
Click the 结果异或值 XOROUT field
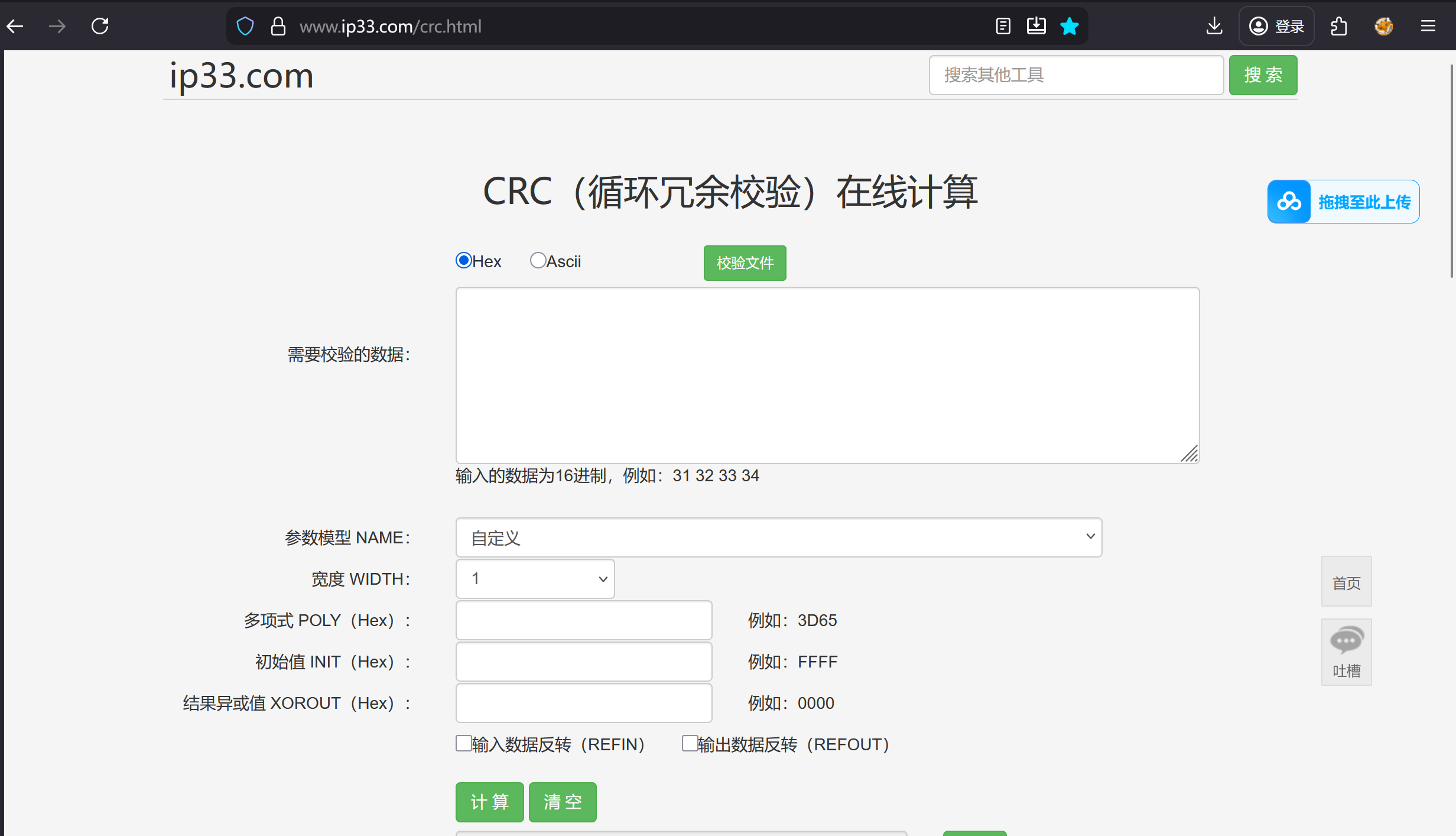[584, 703]
